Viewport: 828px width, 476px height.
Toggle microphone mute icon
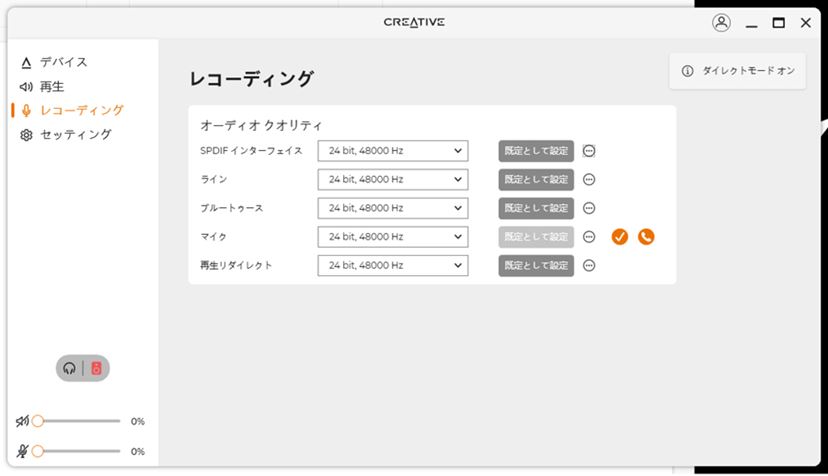pos(22,451)
